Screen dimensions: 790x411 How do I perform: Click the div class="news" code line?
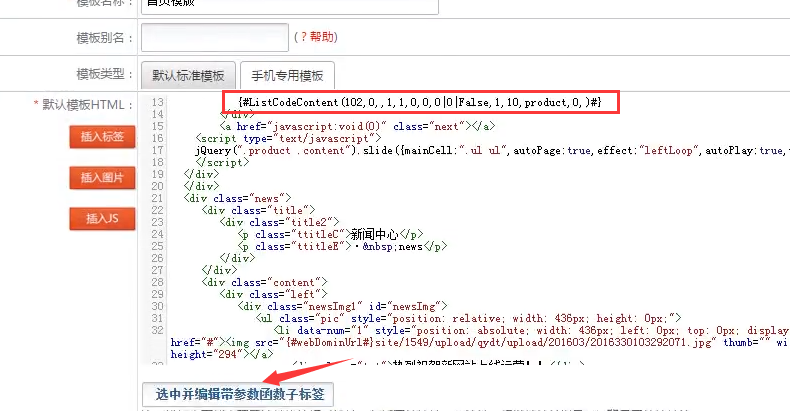234,198
